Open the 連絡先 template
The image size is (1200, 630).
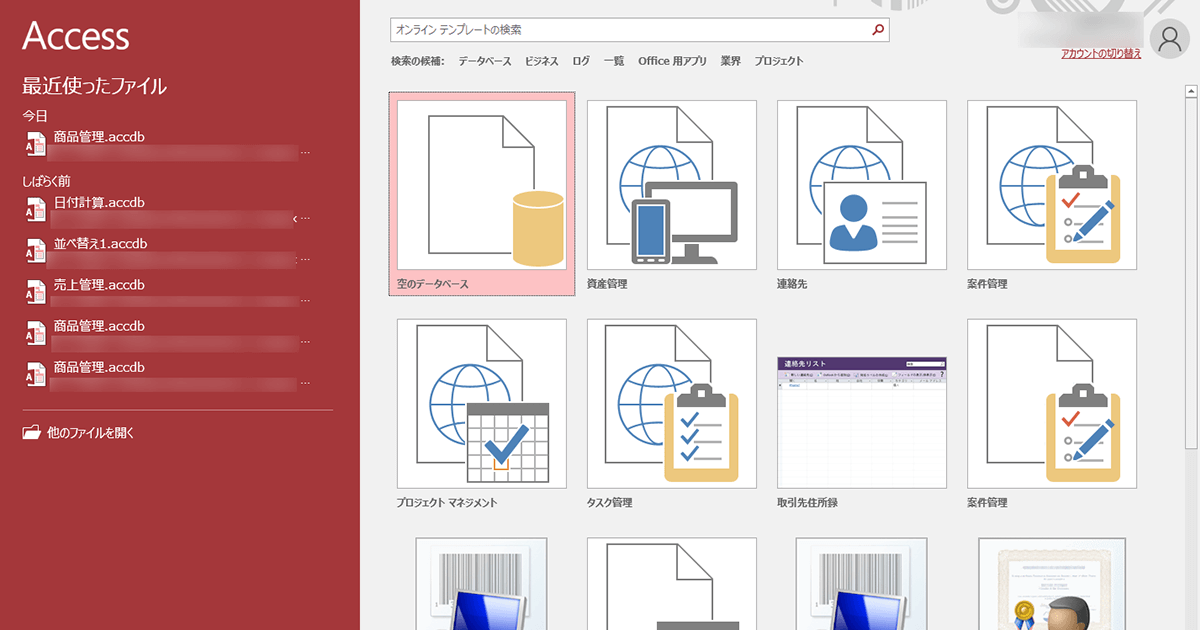861,185
